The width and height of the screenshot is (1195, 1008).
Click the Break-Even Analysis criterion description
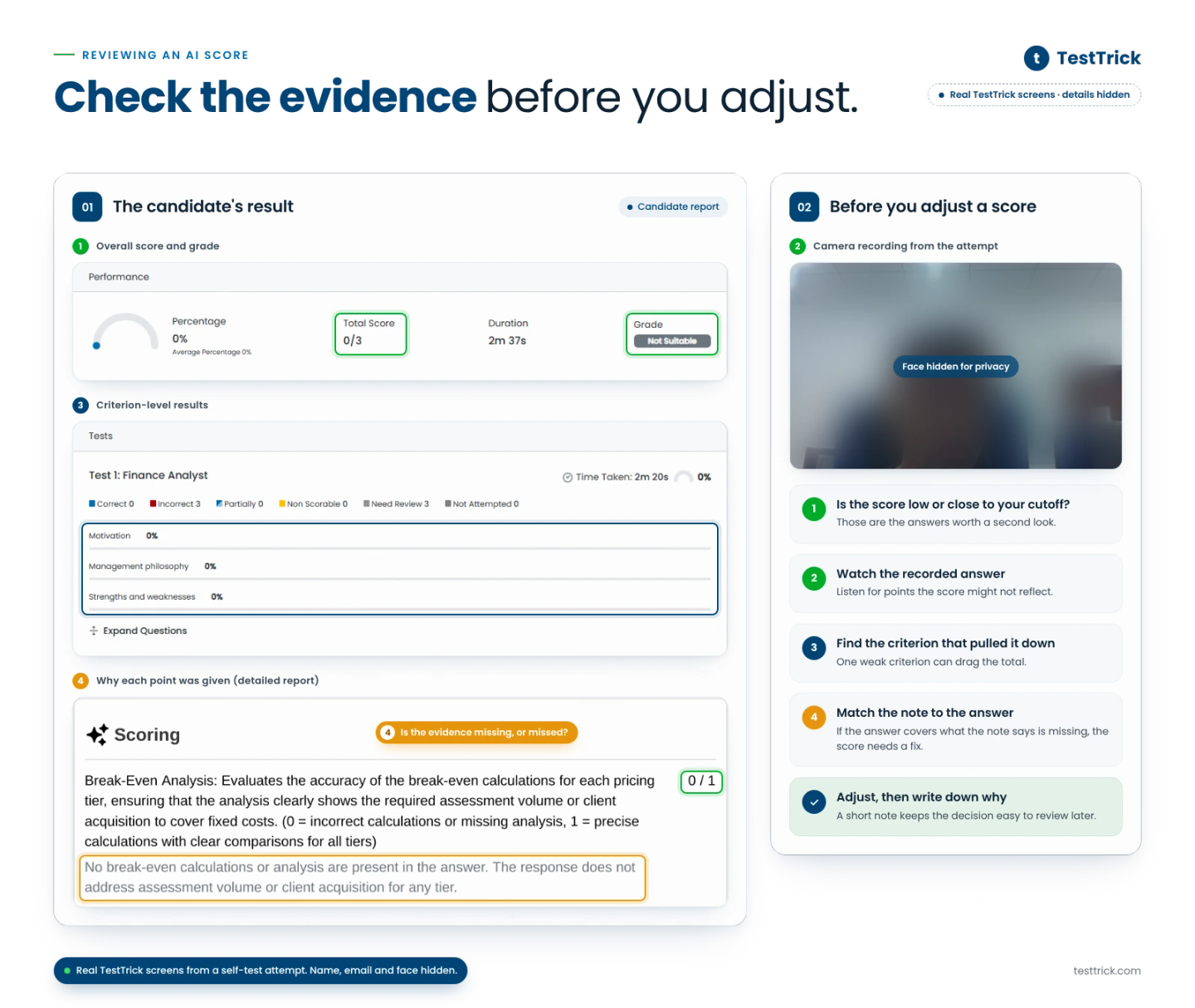(371, 811)
